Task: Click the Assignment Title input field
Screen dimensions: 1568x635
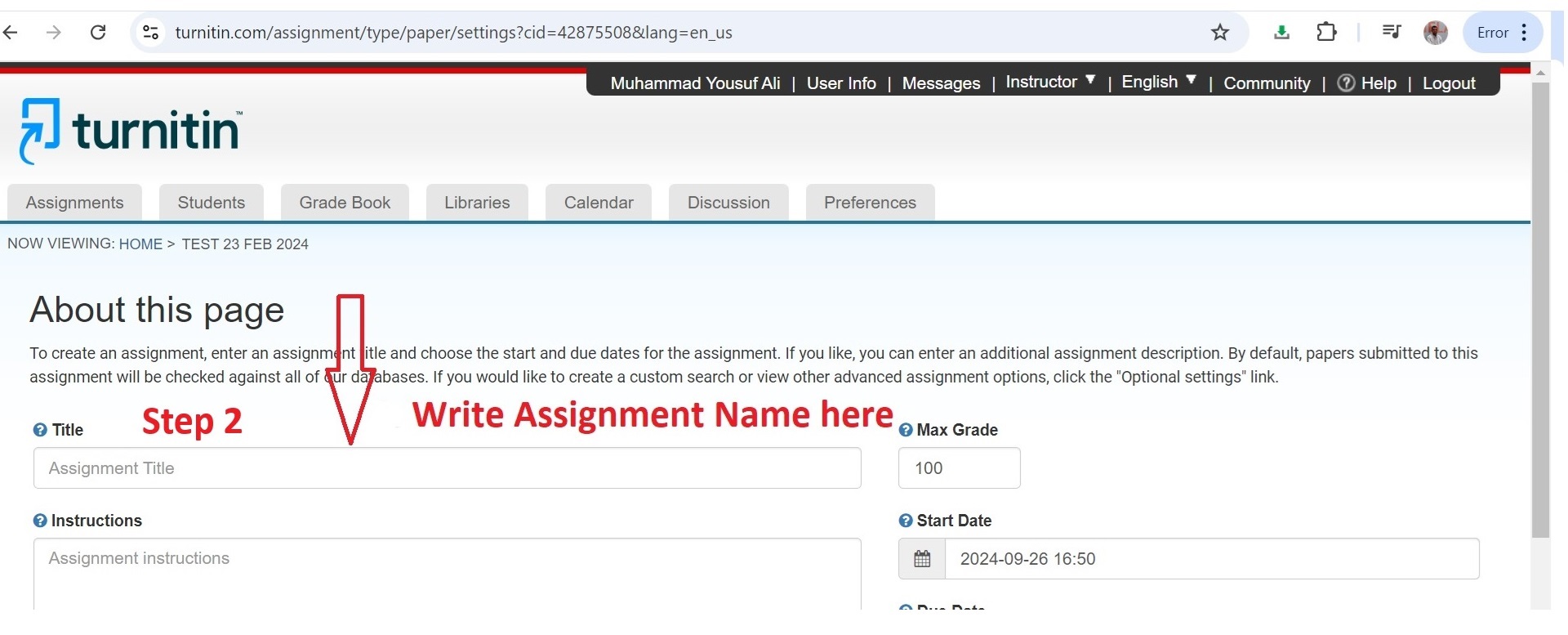Action: pyautogui.click(x=448, y=468)
